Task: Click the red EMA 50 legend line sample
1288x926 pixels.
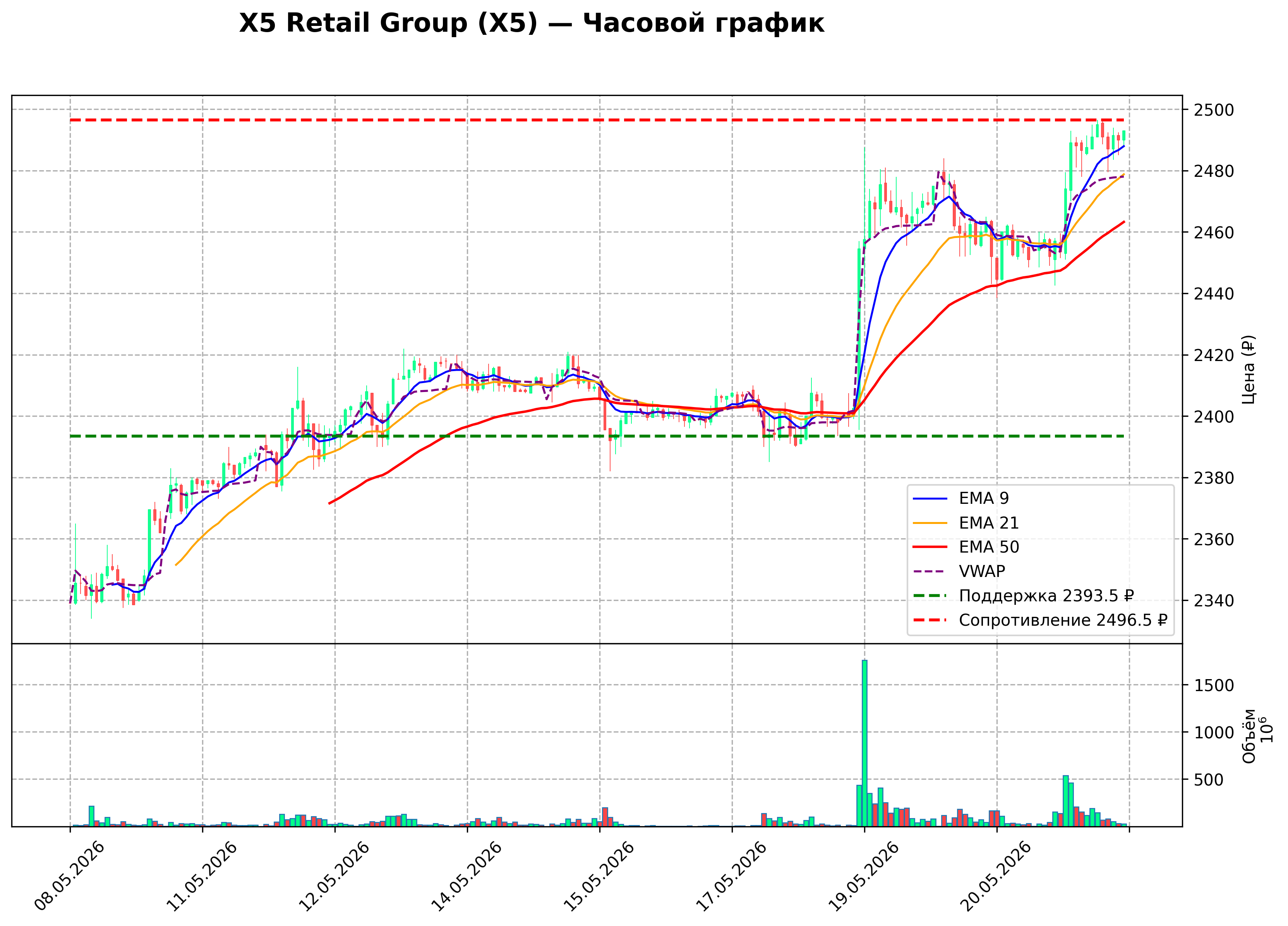Action: click(930, 547)
